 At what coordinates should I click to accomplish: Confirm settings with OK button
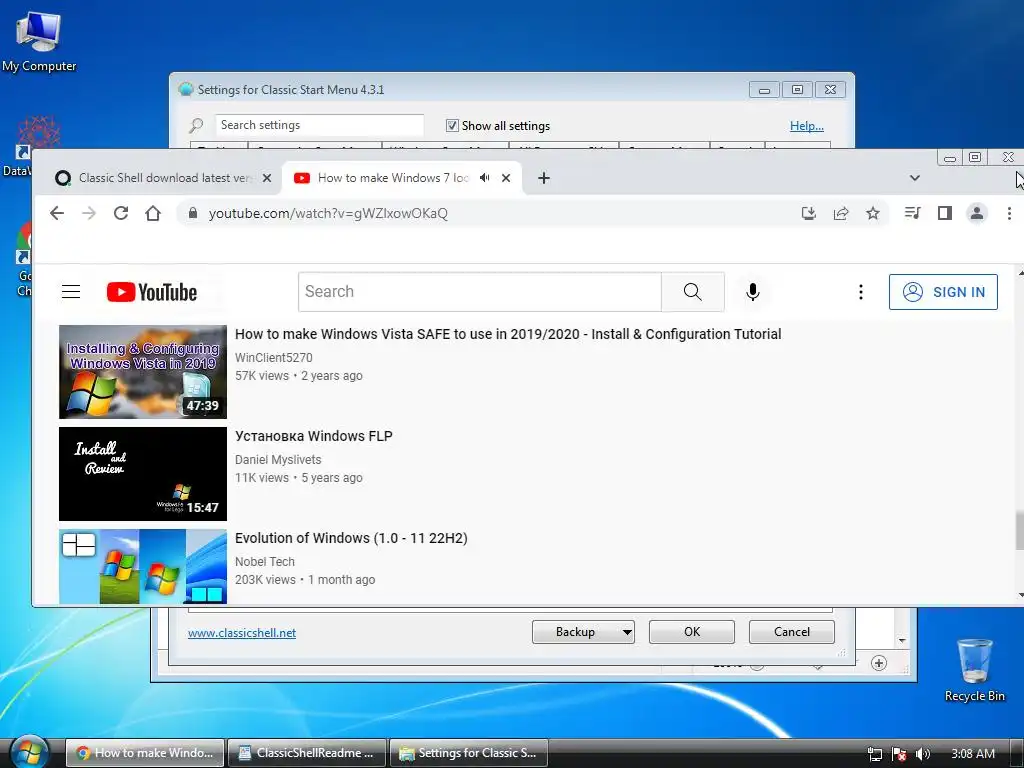point(692,632)
